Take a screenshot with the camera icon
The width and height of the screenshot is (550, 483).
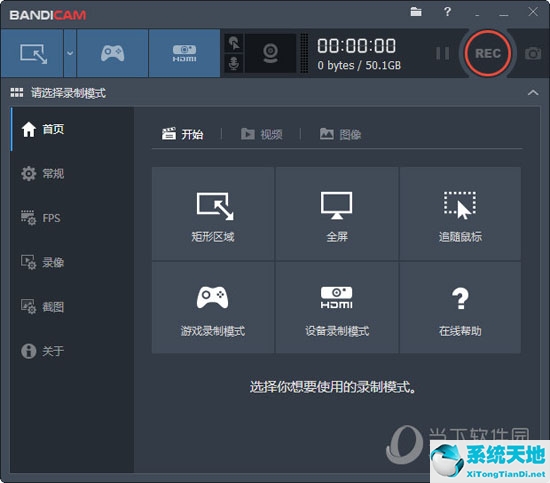(x=533, y=54)
